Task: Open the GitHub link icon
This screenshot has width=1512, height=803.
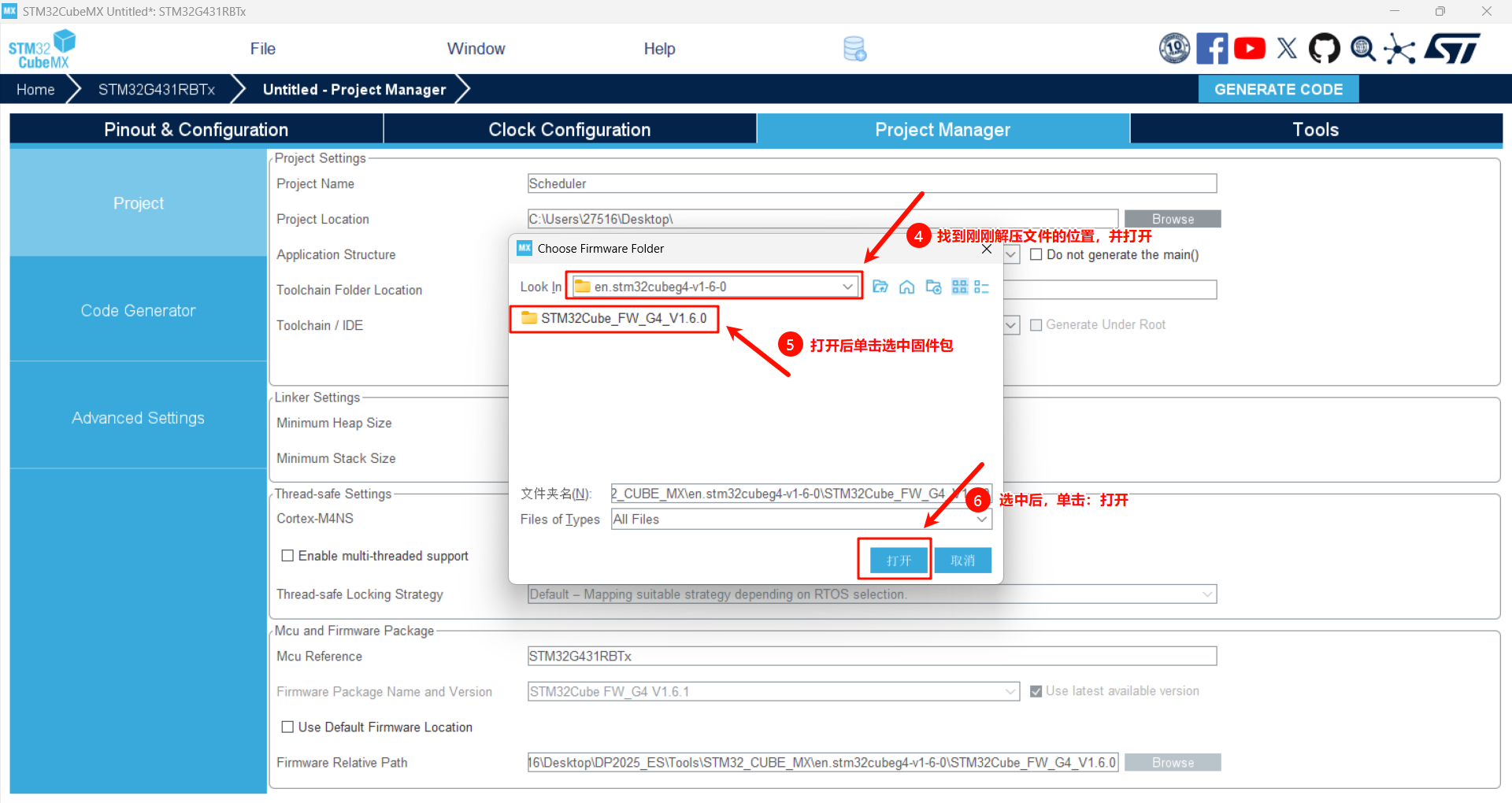Action: [x=1324, y=49]
